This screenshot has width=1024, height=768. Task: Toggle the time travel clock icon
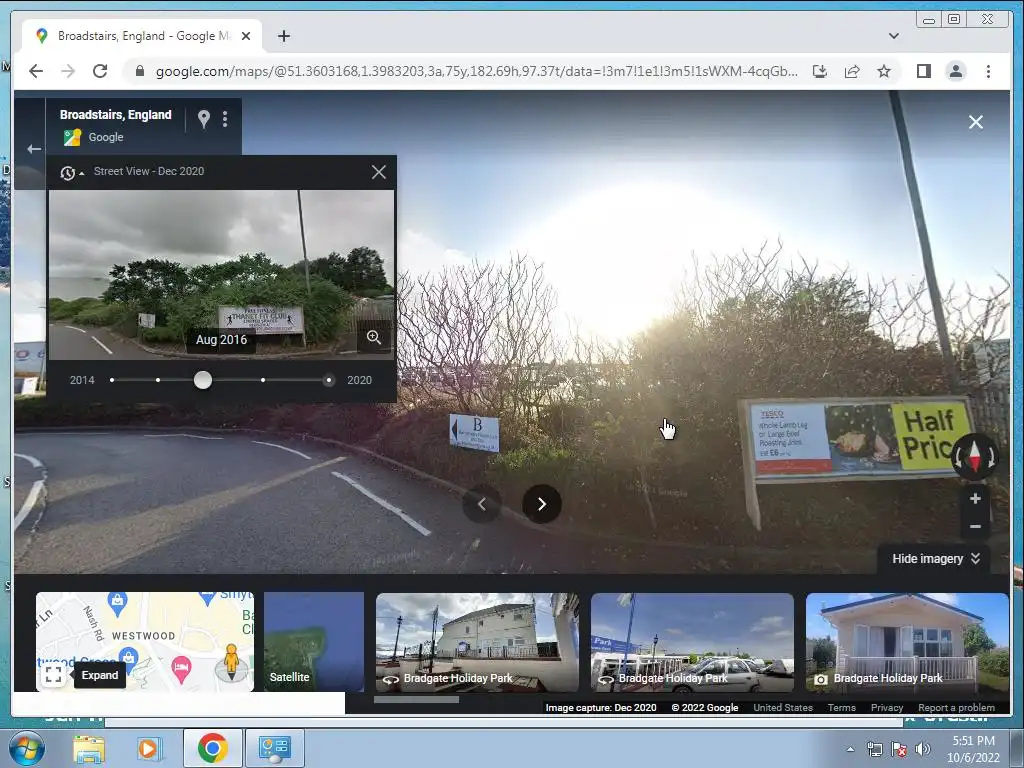pos(71,172)
